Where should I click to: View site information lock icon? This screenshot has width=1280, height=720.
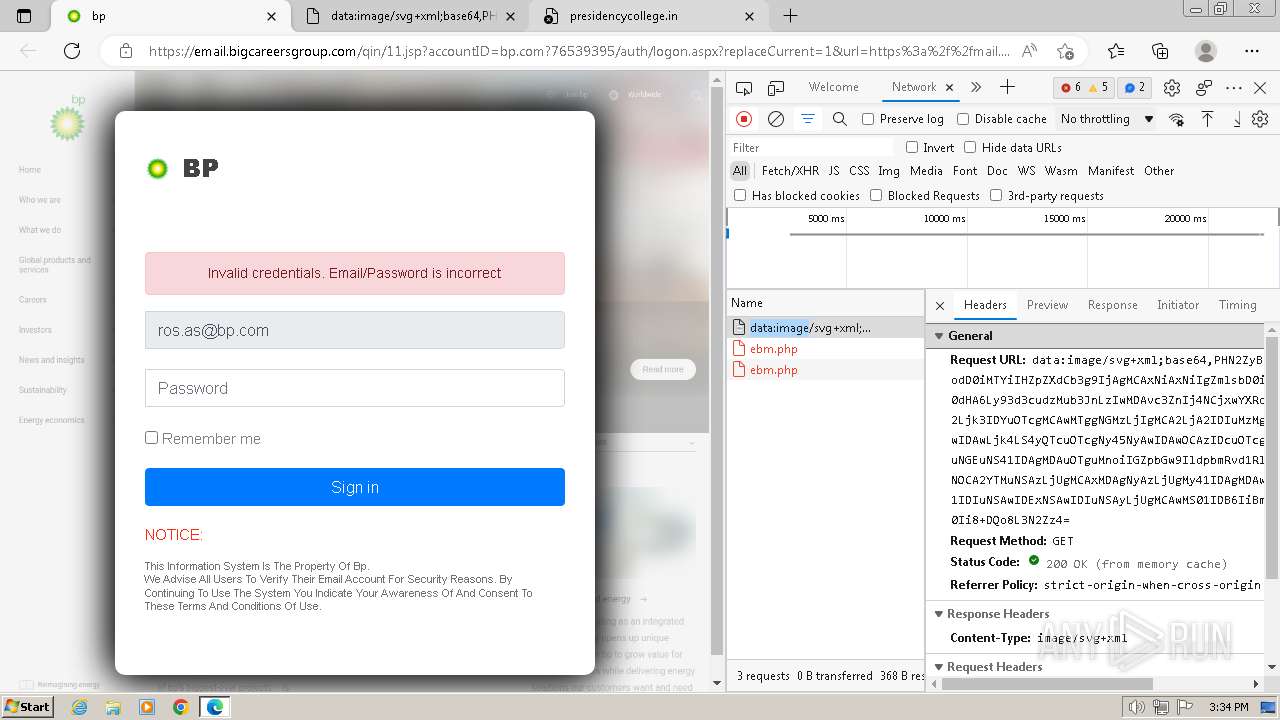(125, 51)
